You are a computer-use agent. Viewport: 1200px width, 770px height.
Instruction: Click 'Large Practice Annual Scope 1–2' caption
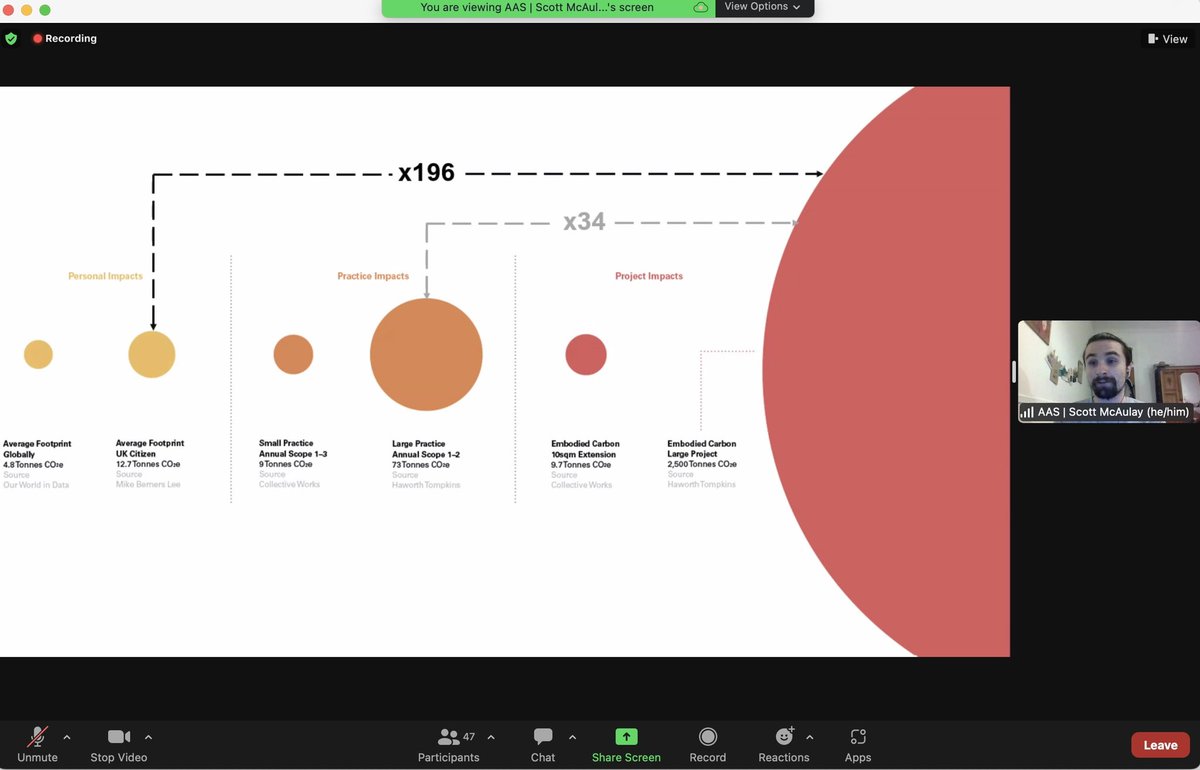point(426,449)
